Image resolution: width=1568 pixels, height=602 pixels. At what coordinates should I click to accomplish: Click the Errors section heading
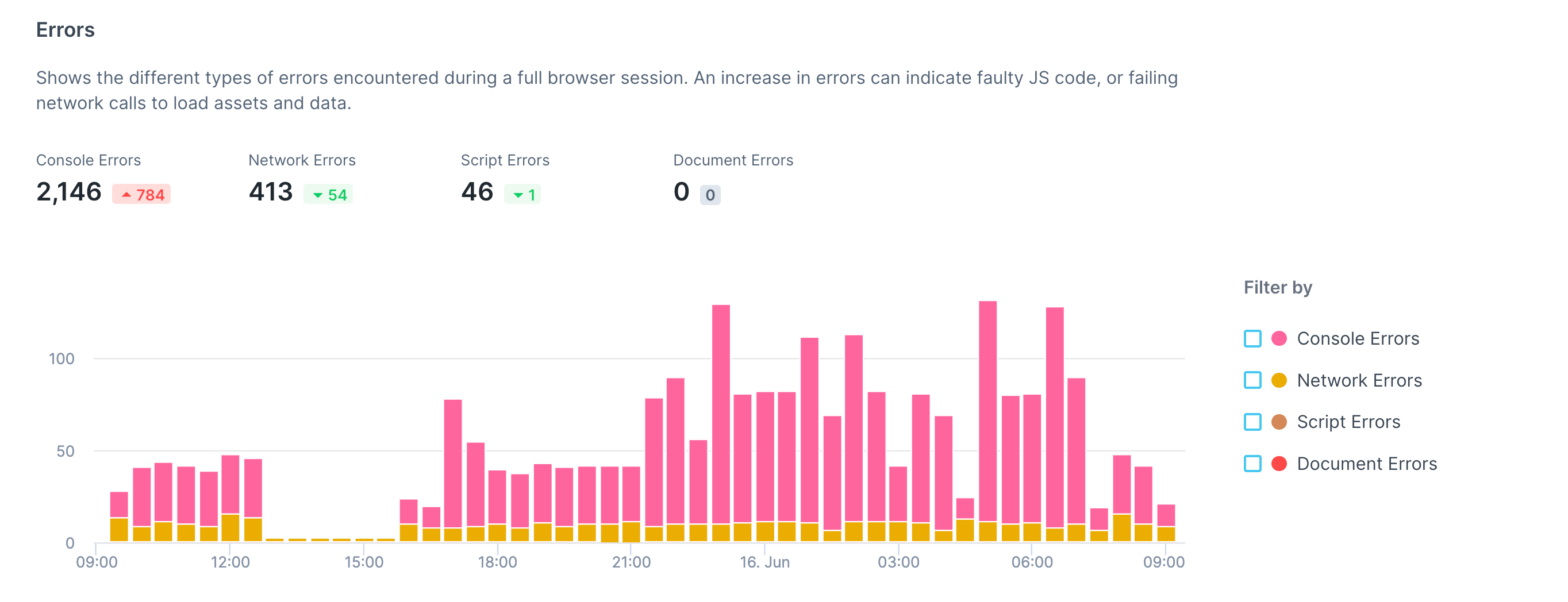65,29
